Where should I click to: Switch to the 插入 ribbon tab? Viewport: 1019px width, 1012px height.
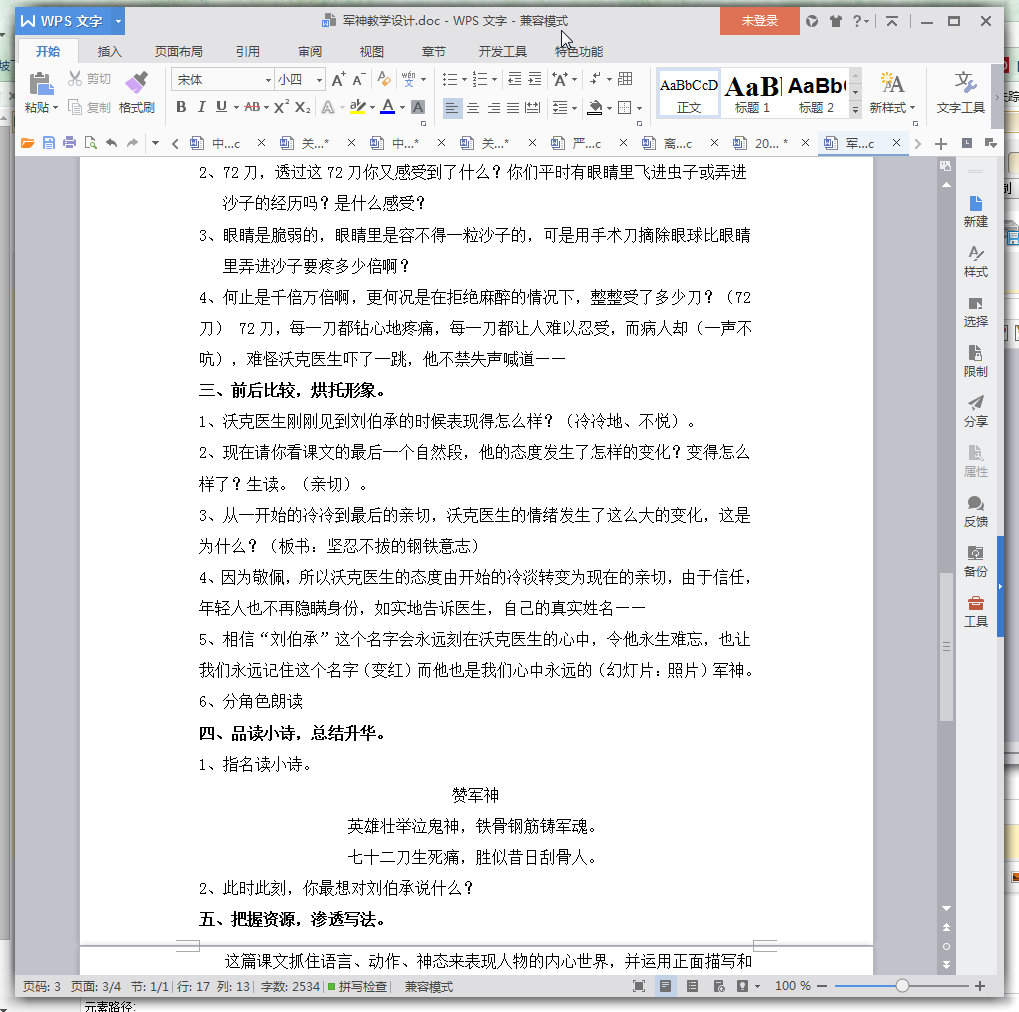tap(109, 51)
